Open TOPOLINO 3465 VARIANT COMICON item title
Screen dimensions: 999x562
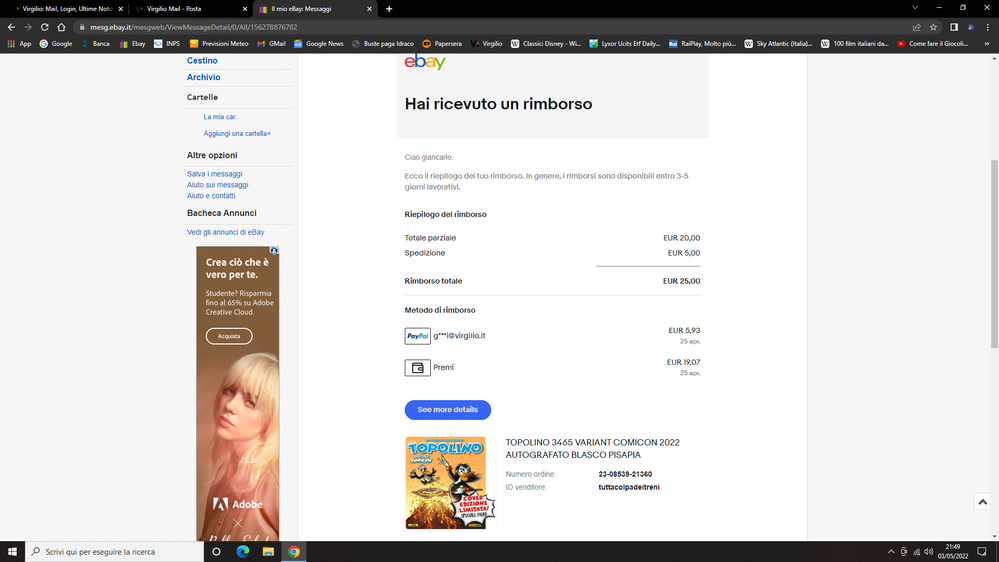coord(593,449)
